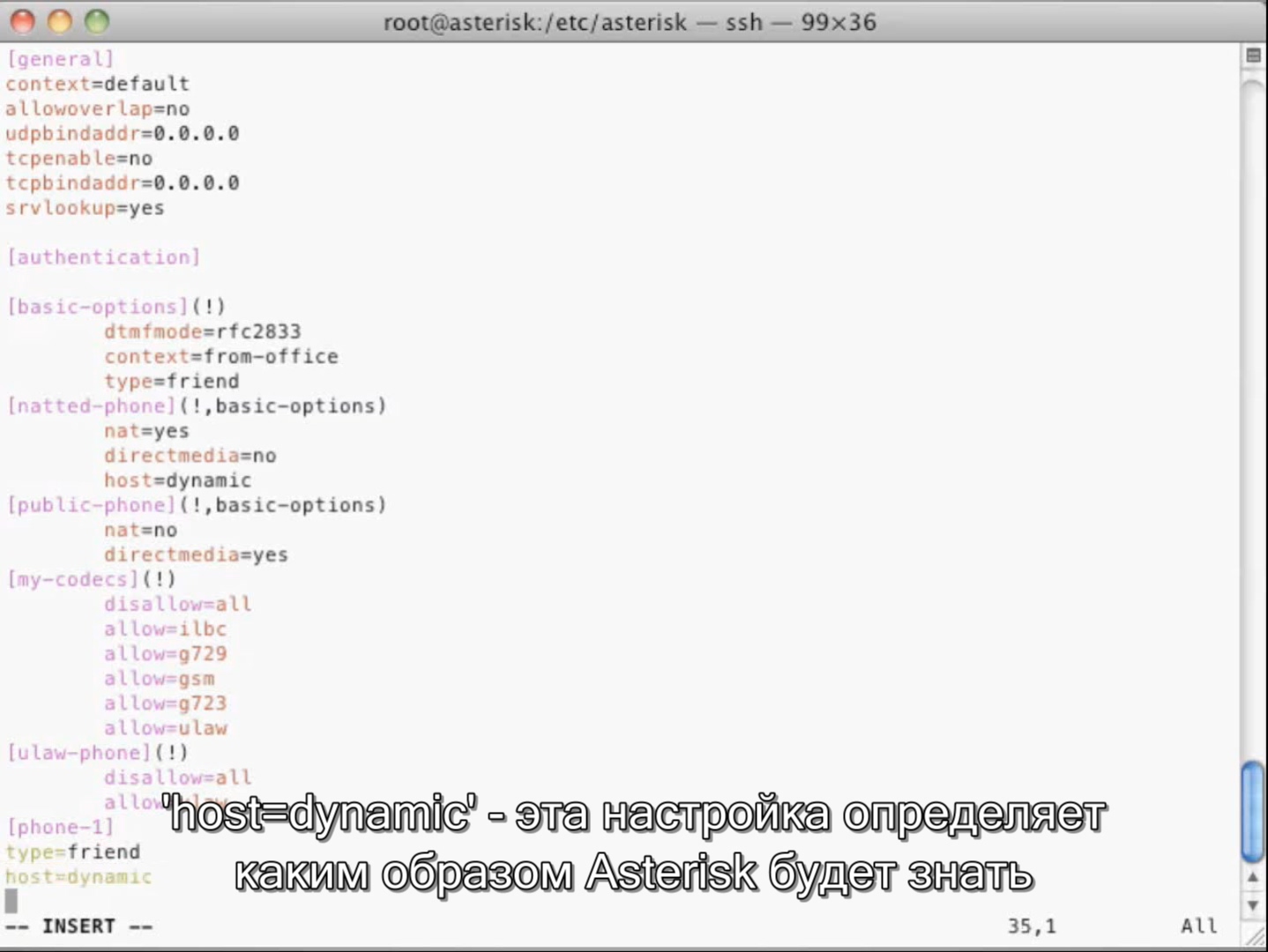Click the allow=g729 line
Screen dimensions: 1268x952
(166, 653)
